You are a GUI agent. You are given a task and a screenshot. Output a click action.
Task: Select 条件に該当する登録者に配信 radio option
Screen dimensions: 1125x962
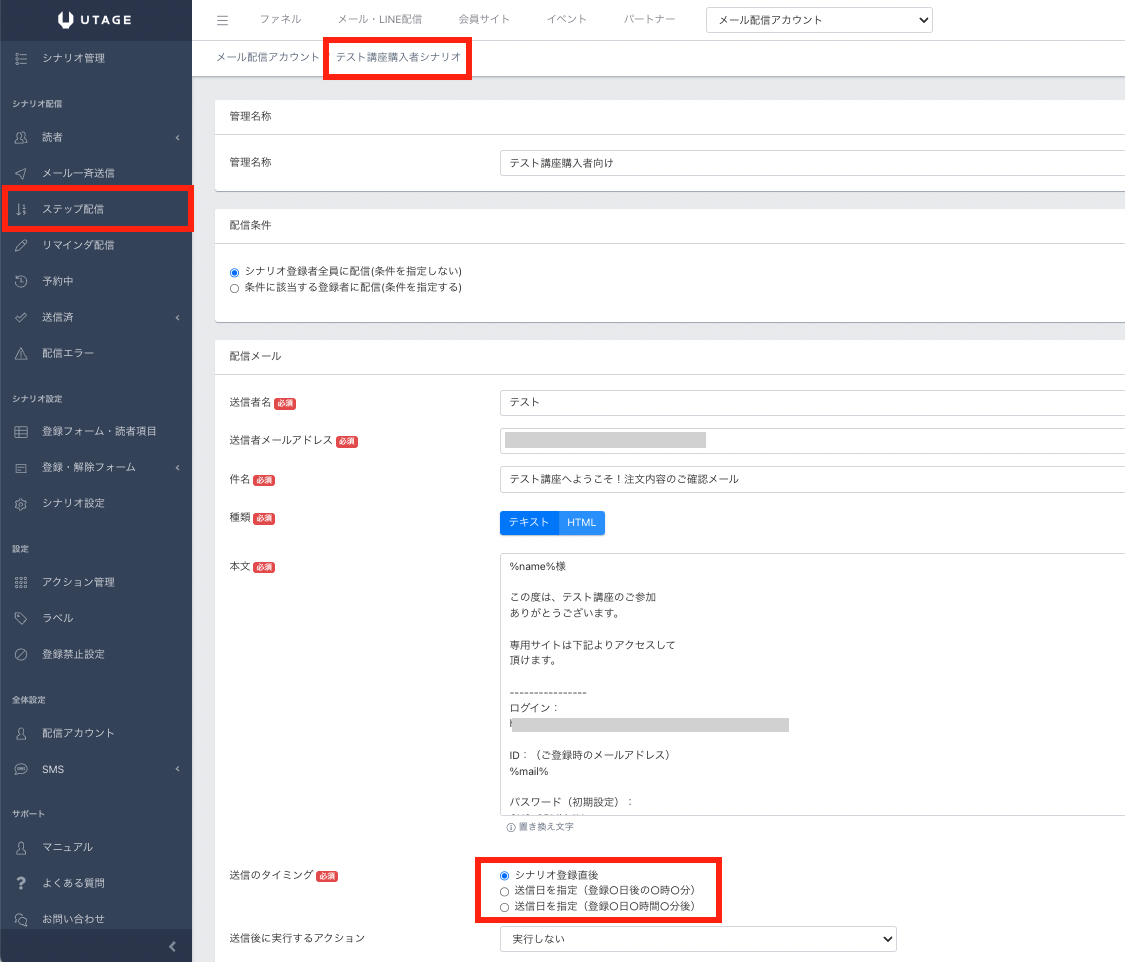[235, 288]
